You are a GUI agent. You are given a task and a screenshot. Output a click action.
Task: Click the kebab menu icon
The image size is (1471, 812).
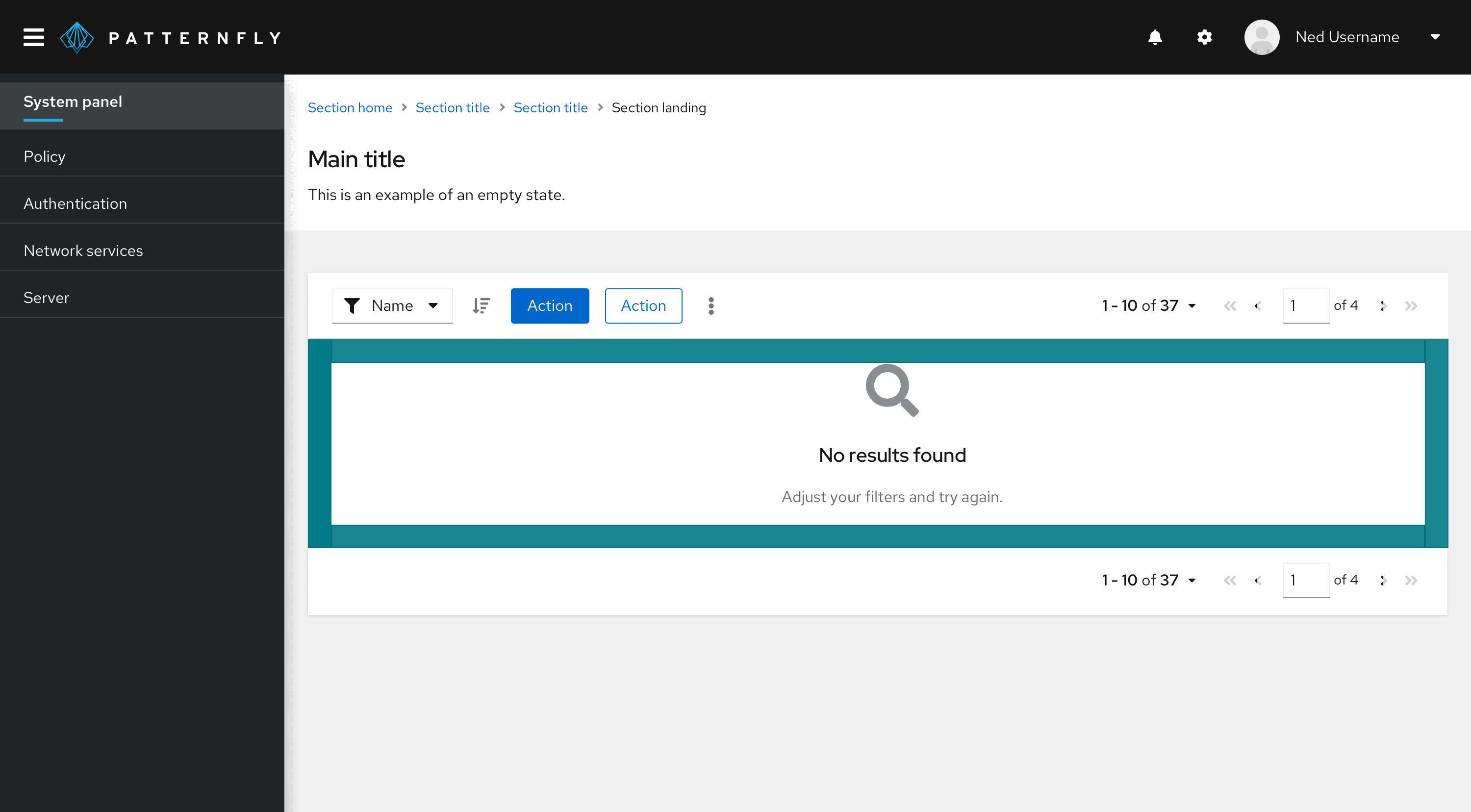click(x=711, y=306)
